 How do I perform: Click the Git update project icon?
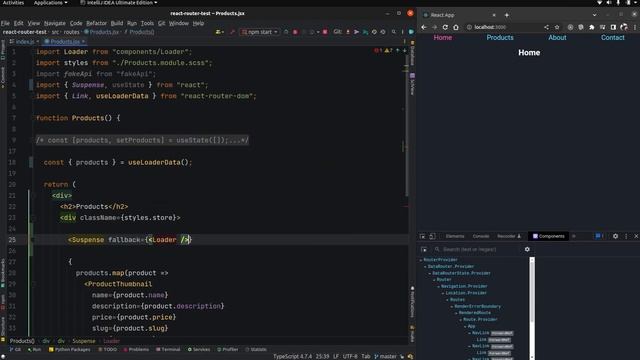pos(348,32)
